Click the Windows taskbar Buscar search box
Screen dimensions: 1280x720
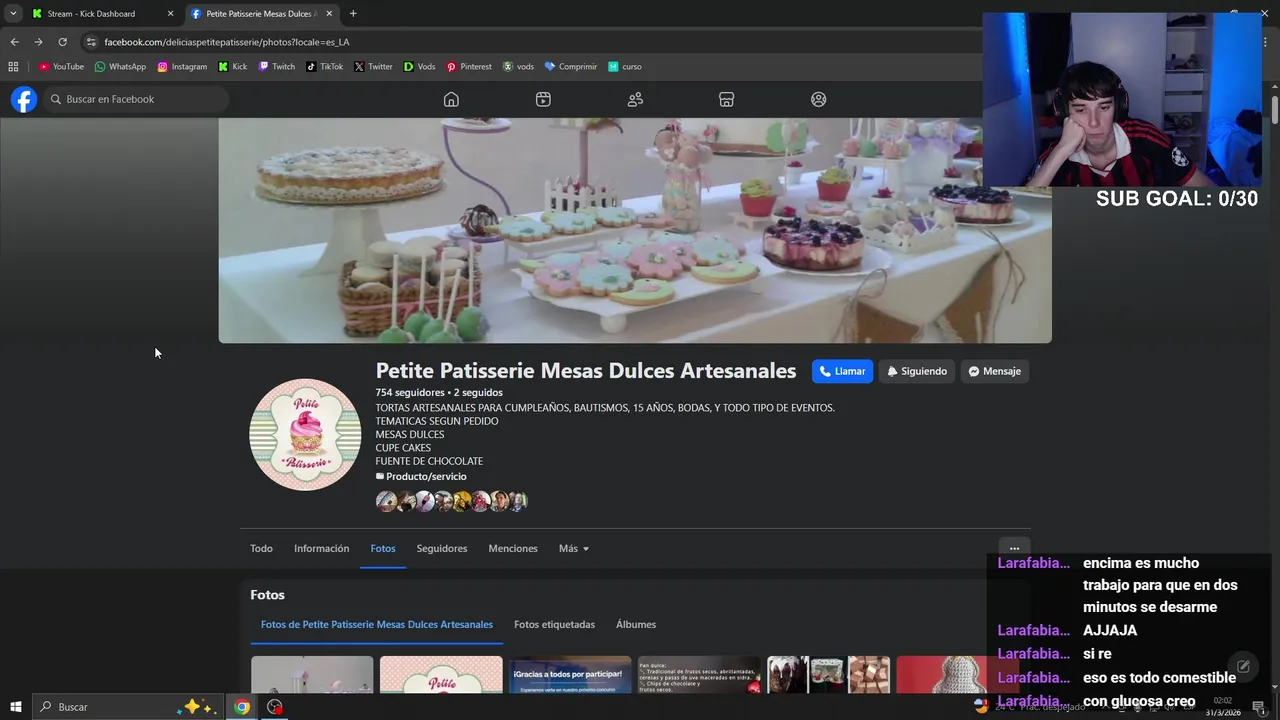pos(127,707)
